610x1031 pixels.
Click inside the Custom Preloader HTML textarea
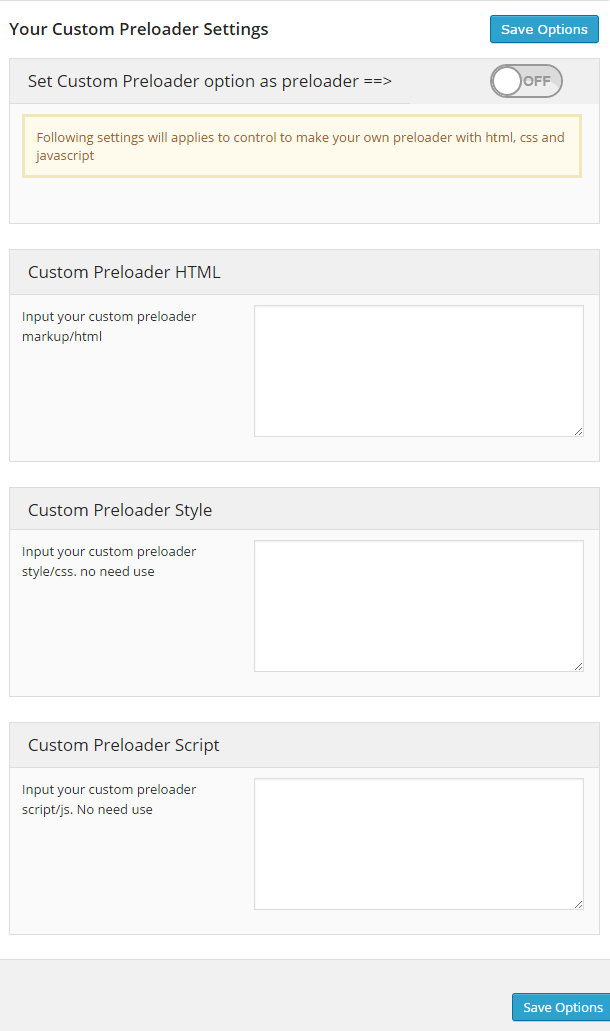click(x=418, y=370)
